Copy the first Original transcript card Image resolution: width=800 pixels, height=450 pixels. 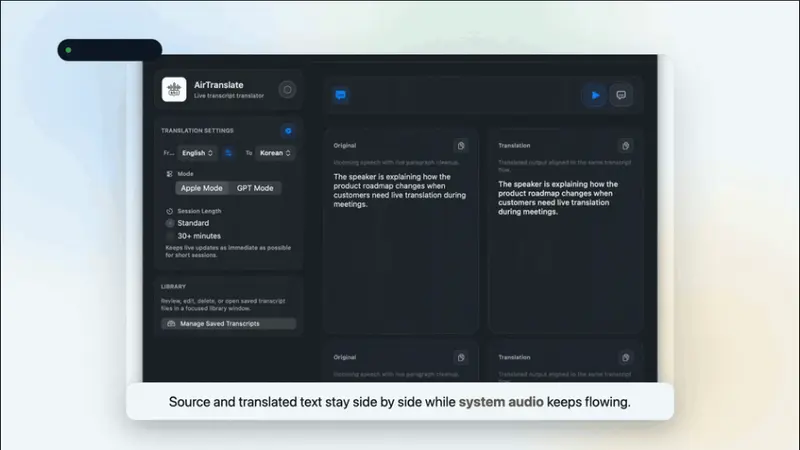pos(461,146)
